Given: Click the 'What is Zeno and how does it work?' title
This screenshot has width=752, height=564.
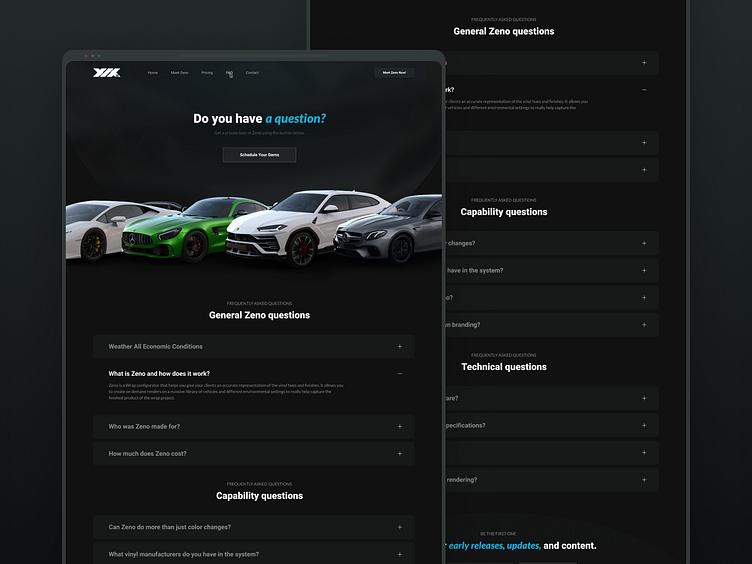Looking at the screenshot, I should [159, 374].
